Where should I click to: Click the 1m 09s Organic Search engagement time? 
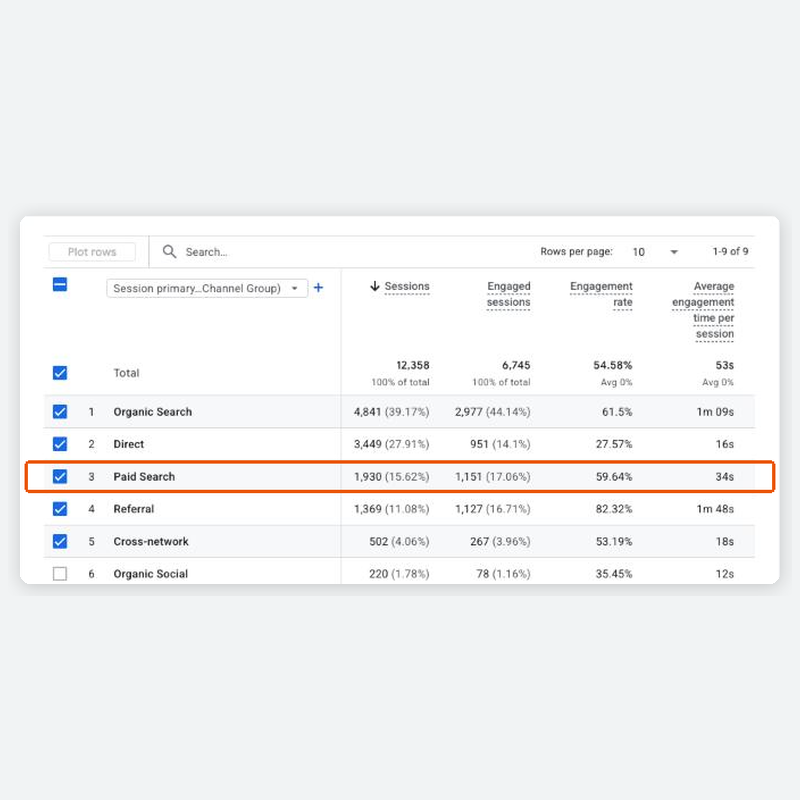(x=715, y=412)
